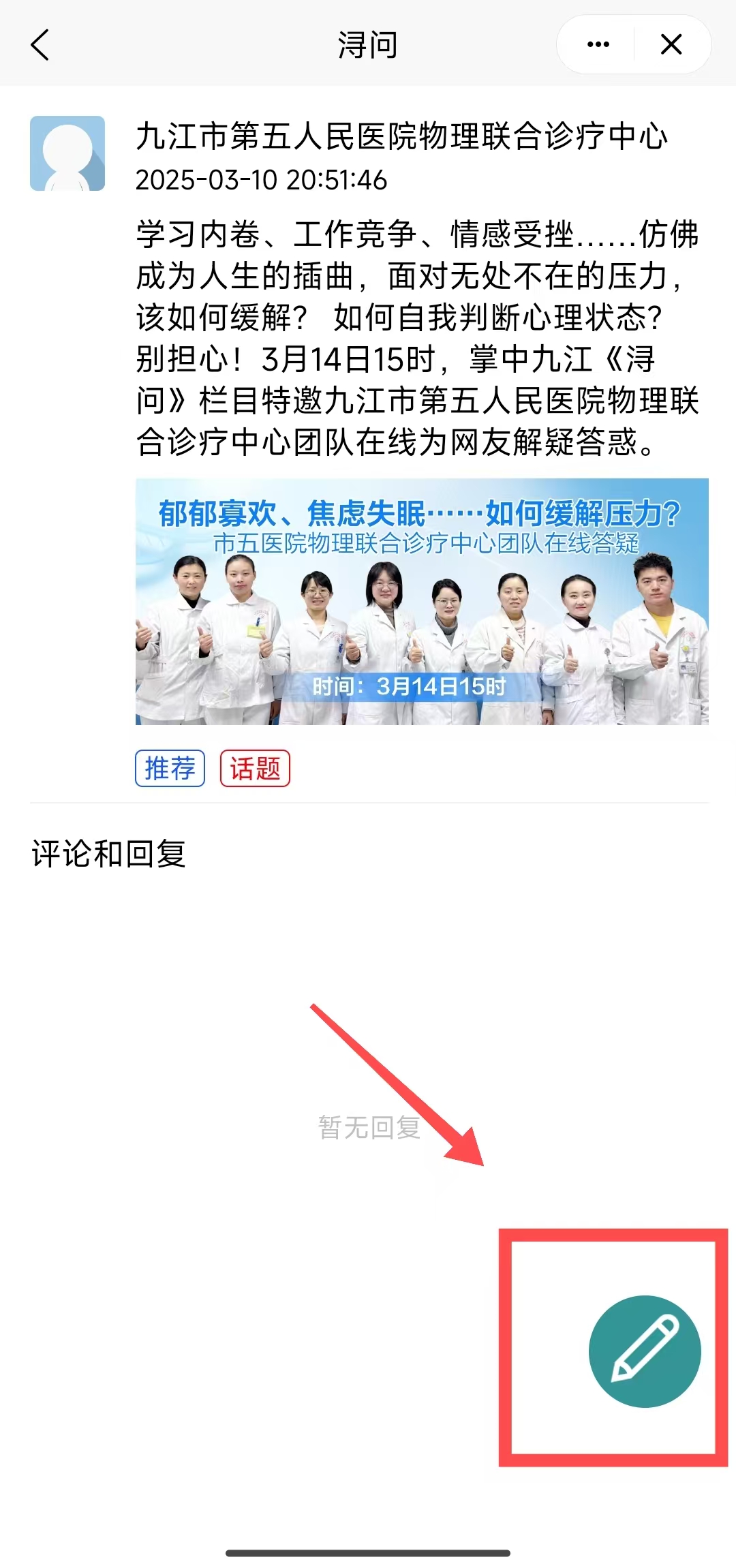Screen dimensions: 736x1568
Task: Tap the 时间：3月14日15时 label on banner
Action: pos(409,686)
